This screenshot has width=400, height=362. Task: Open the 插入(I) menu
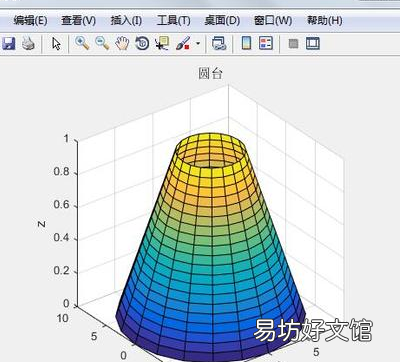click(126, 21)
